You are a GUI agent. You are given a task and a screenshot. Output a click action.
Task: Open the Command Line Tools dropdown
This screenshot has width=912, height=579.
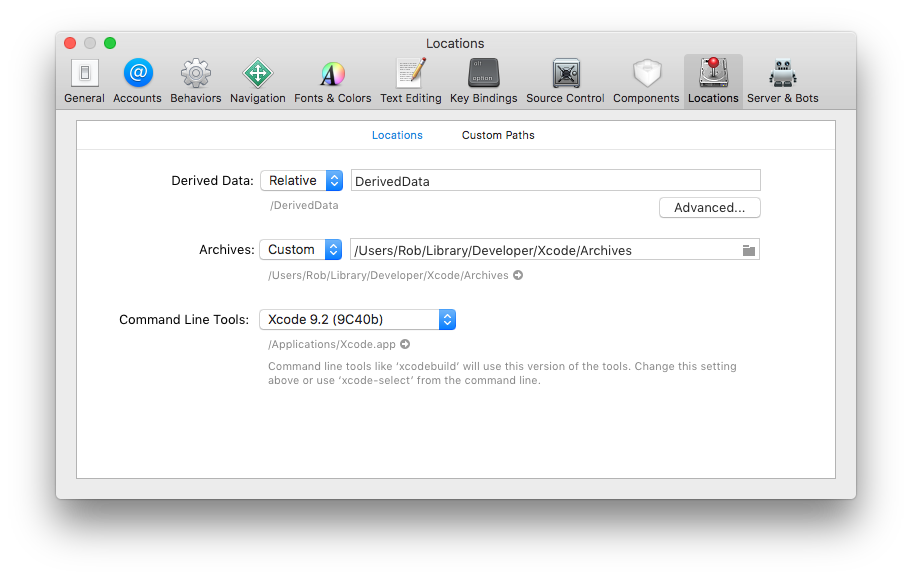(357, 319)
